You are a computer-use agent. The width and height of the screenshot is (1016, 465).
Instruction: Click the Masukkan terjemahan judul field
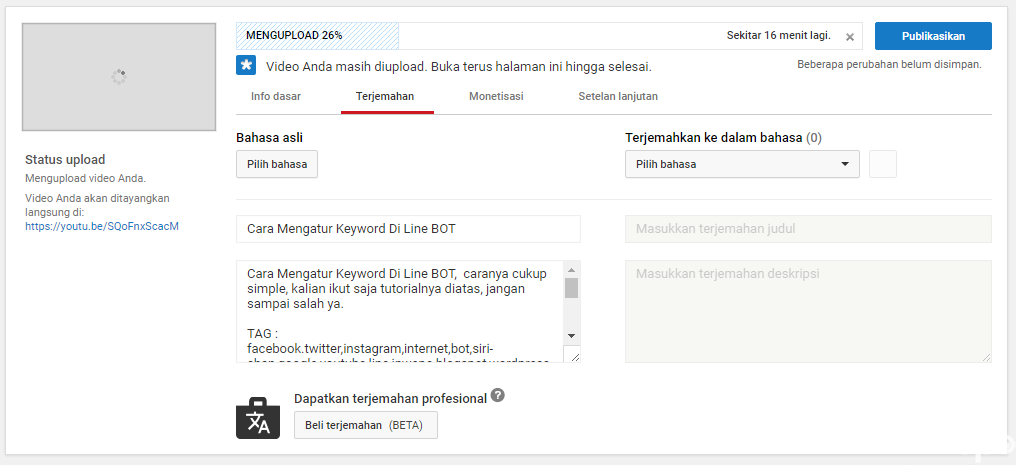(808, 229)
